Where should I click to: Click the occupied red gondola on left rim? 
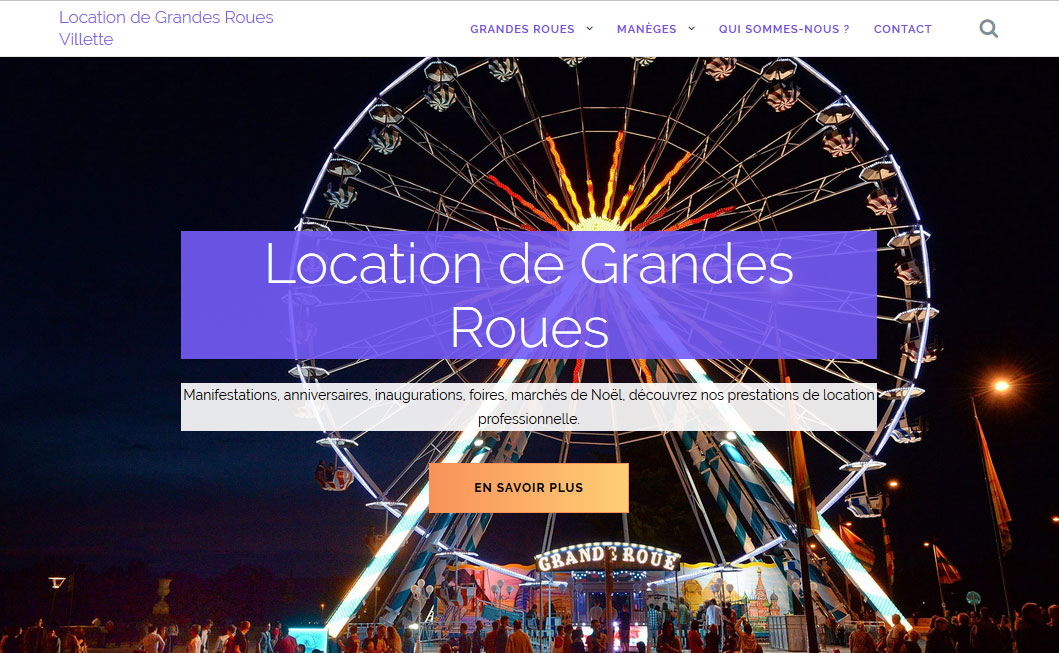[334, 476]
